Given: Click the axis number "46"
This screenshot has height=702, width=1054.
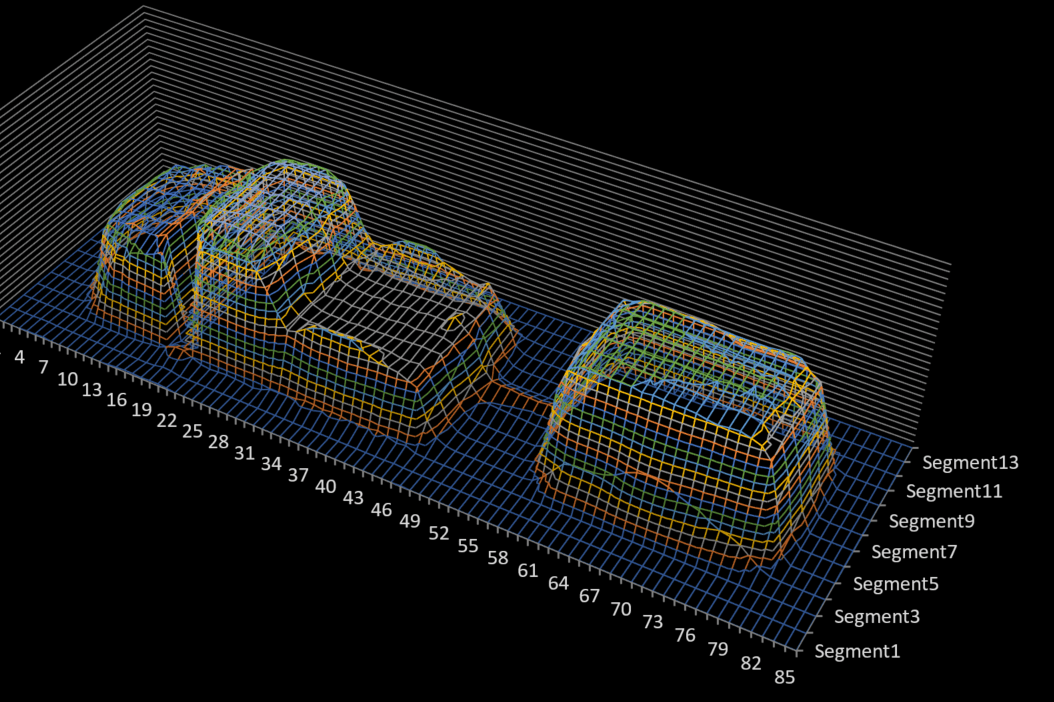Looking at the screenshot, I should click(x=381, y=509).
